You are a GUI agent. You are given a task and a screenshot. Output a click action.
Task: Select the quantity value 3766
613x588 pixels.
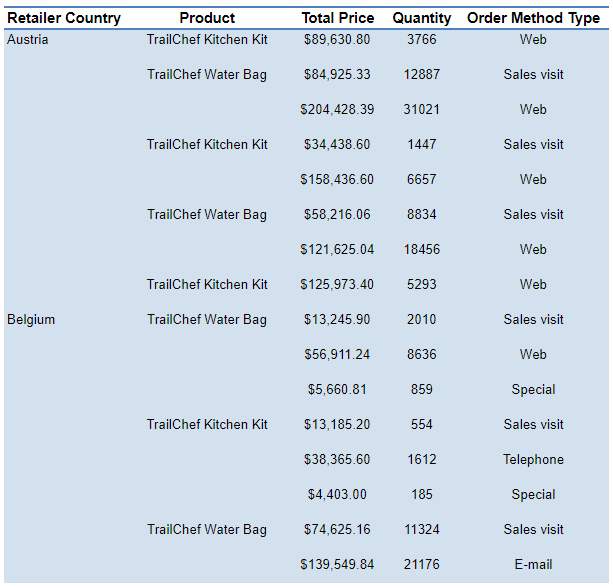pos(421,40)
